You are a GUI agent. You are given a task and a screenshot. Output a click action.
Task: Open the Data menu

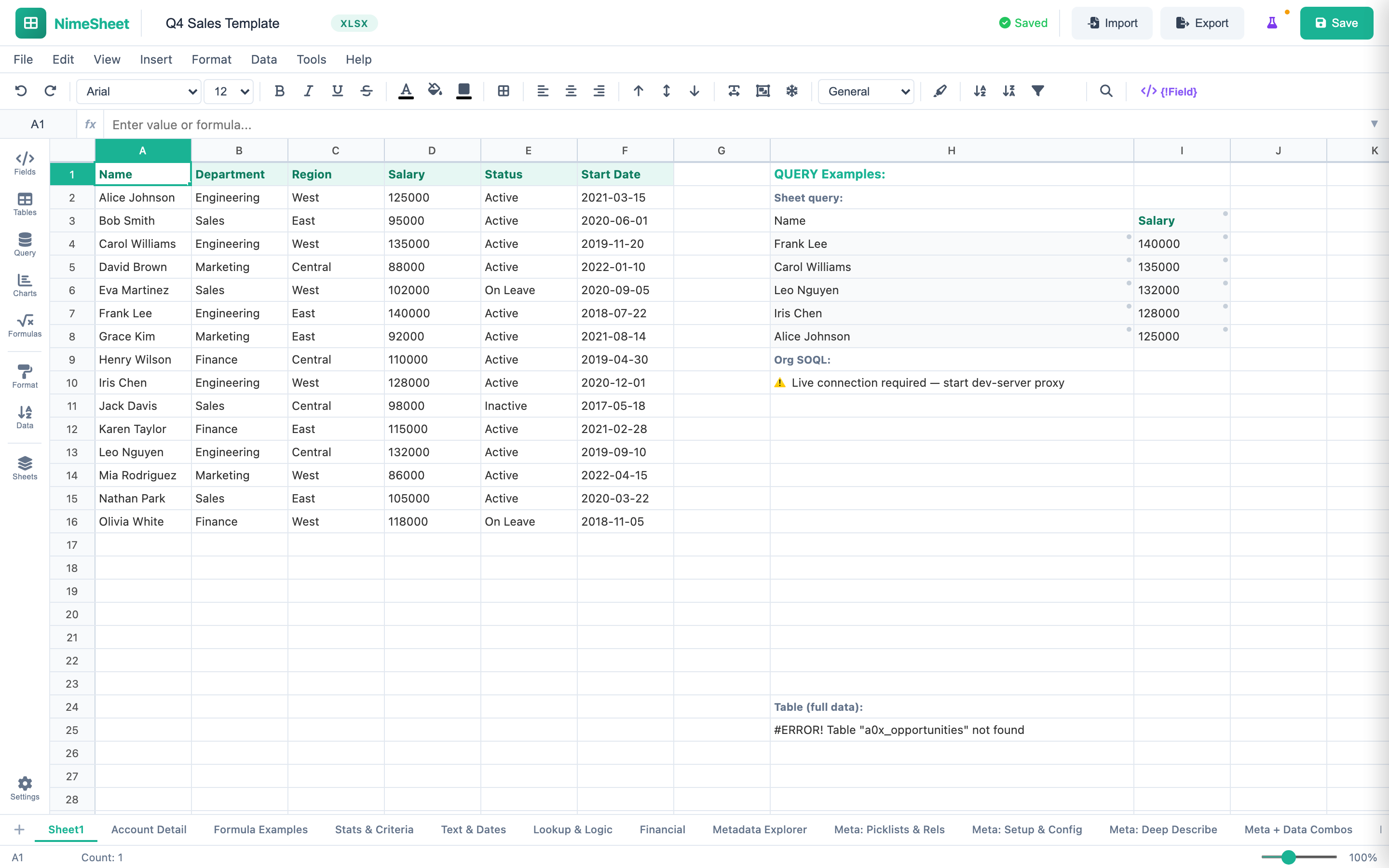tap(263, 59)
